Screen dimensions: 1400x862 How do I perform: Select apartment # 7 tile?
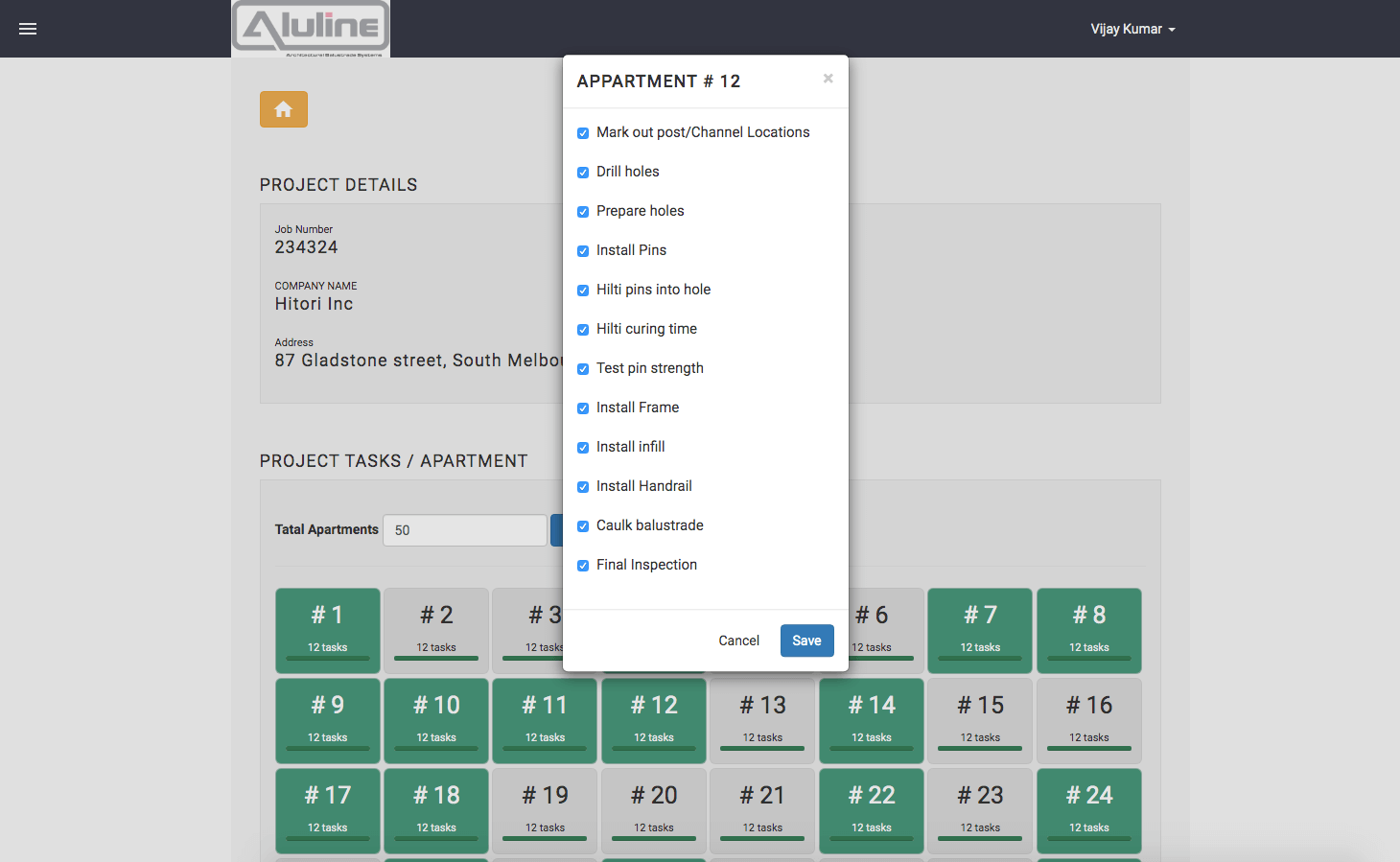(x=980, y=630)
